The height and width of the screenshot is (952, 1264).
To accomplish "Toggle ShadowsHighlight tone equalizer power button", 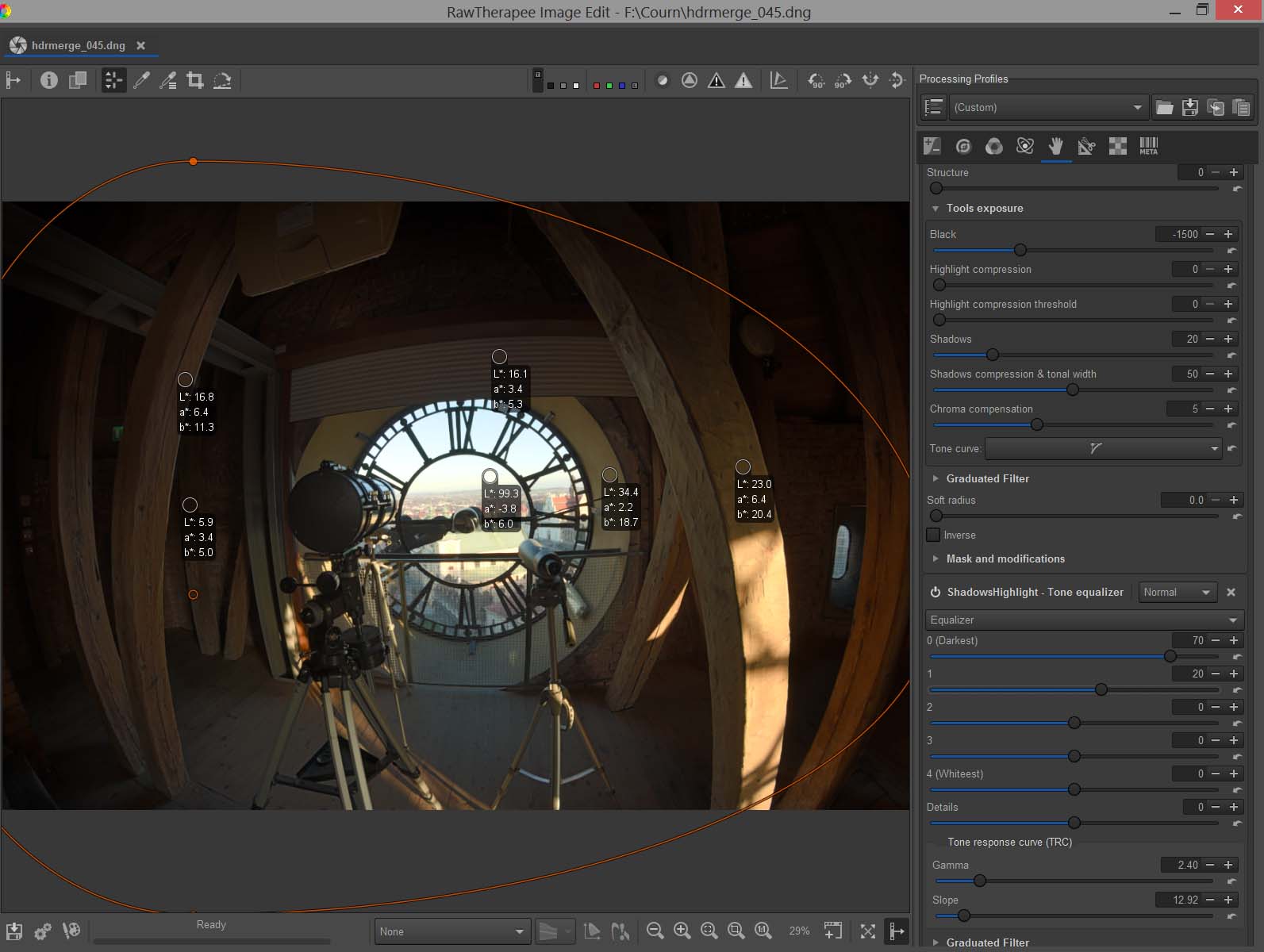I will click(x=936, y=592).
